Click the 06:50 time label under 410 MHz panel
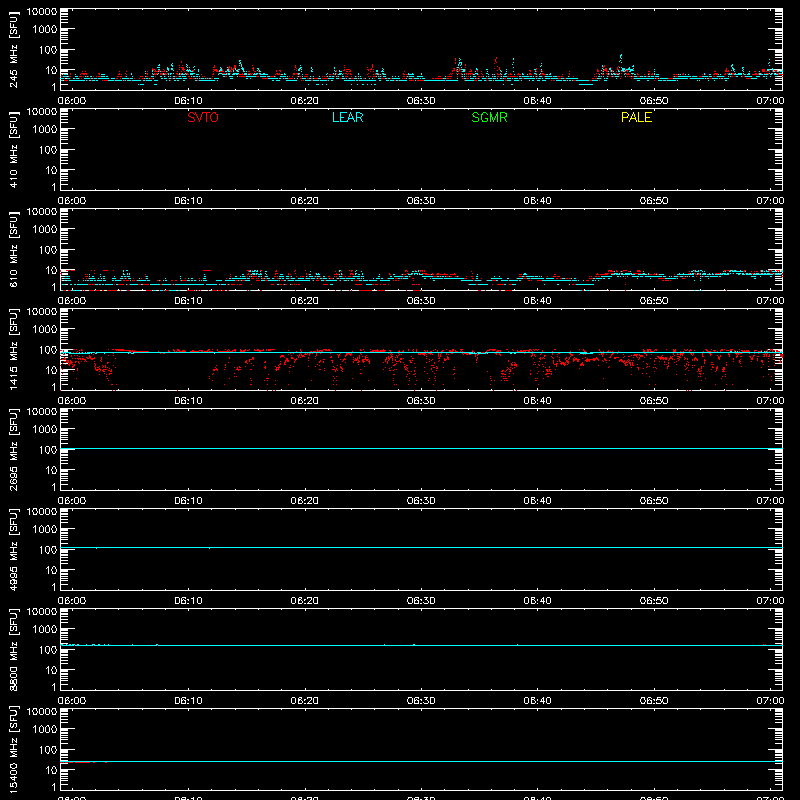This screenshot has width=800, height=800. click(654, 201)
